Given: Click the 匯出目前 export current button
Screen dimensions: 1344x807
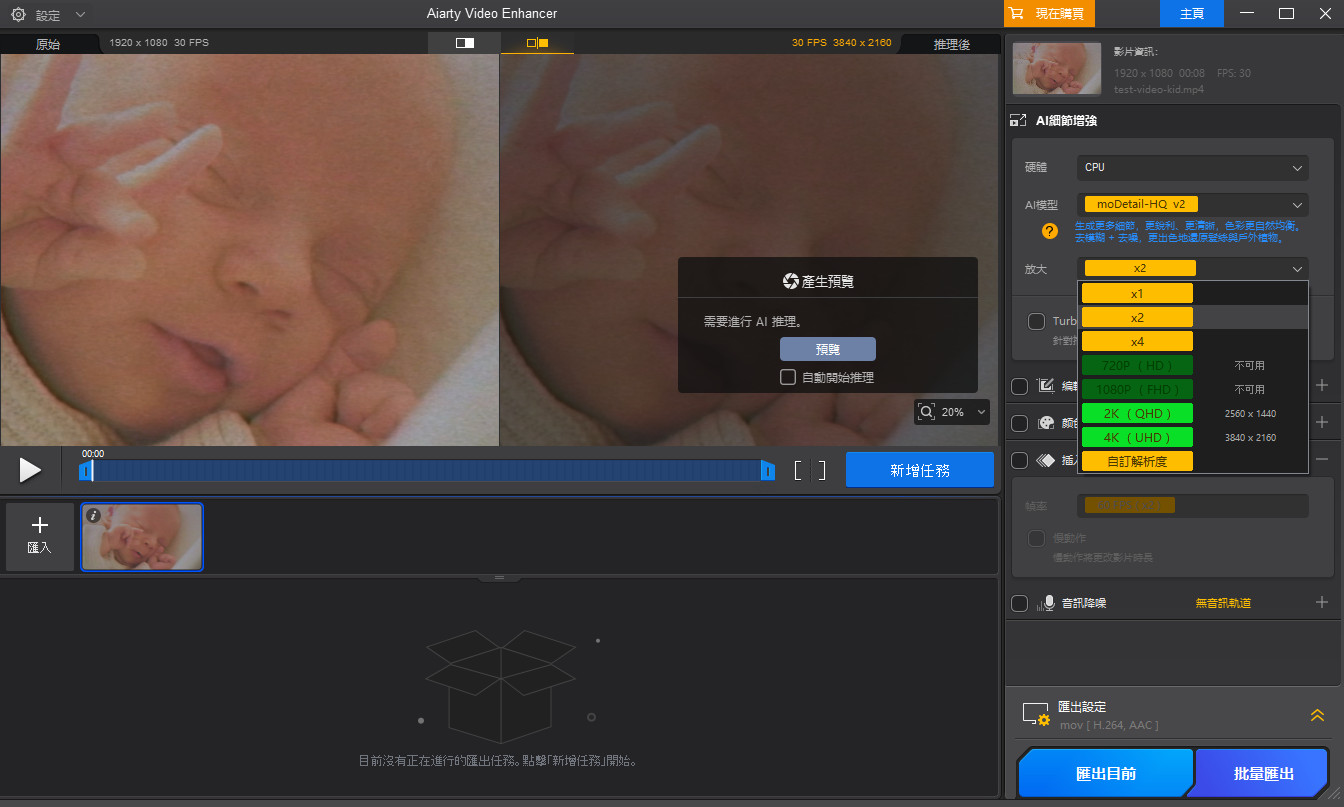Looking at the screenshot, I should [x=1106, y=774].
